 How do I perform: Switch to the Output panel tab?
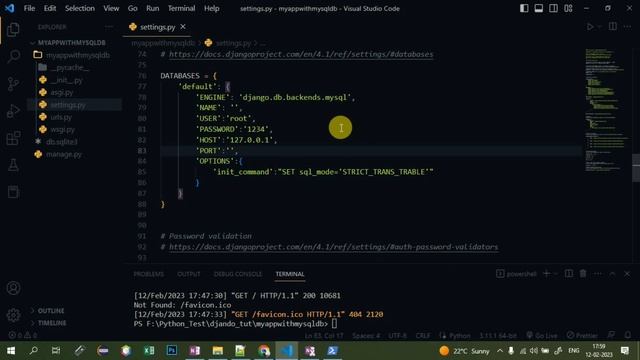click(x=189, y=274)
